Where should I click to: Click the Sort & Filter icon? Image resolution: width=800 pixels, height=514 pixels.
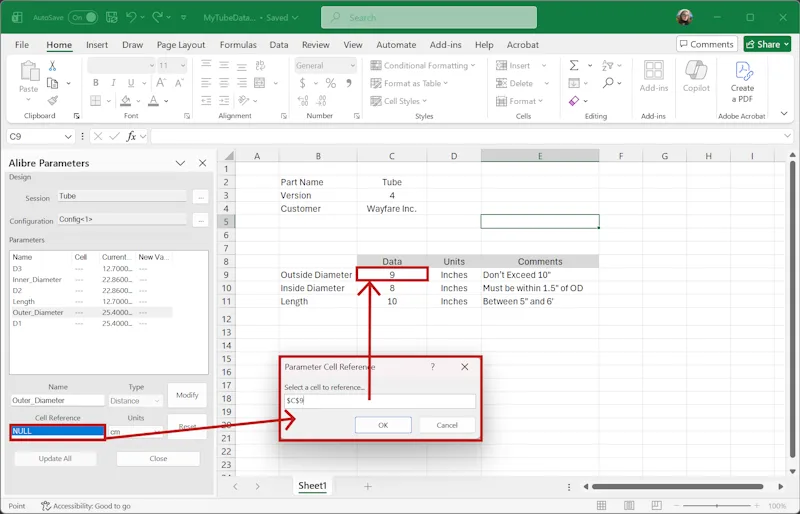pos(607,65)
